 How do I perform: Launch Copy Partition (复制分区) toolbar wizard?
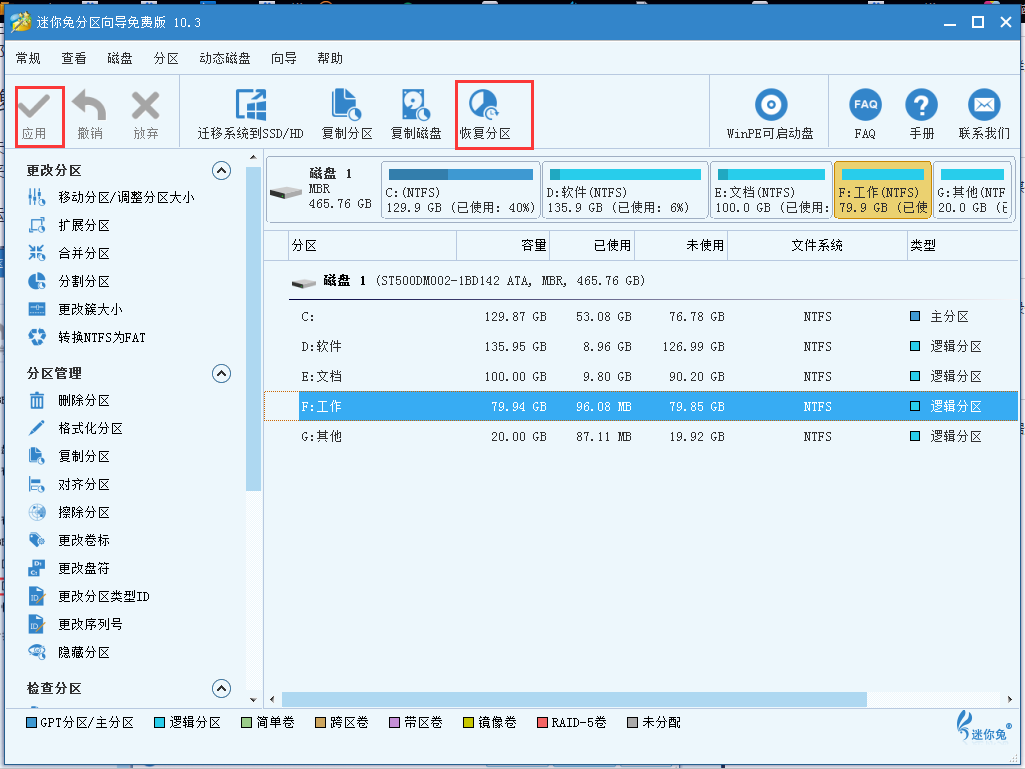point(346,114)
